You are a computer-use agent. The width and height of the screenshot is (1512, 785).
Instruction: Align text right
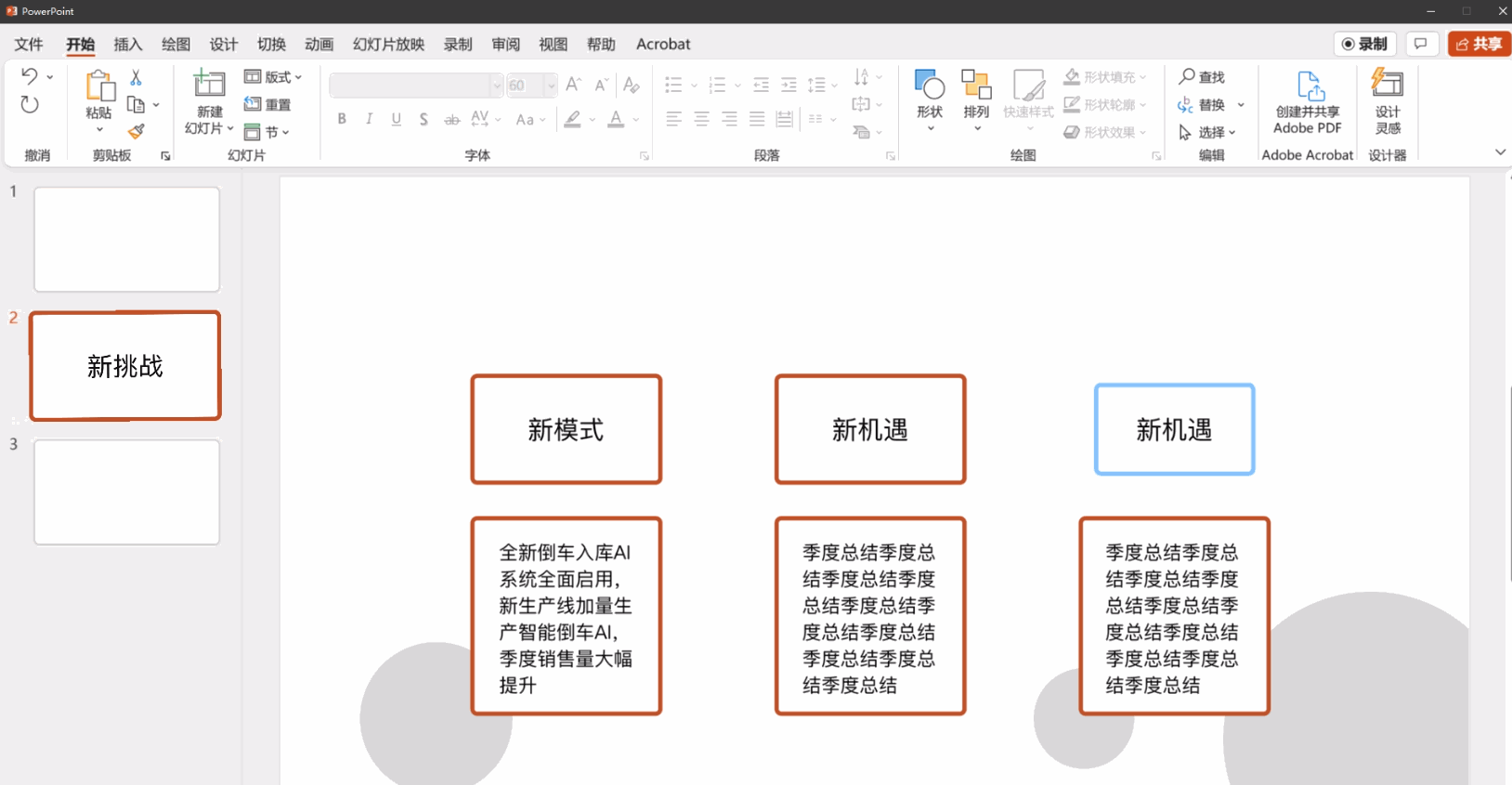pyautogui.click(x=730, y=119)
